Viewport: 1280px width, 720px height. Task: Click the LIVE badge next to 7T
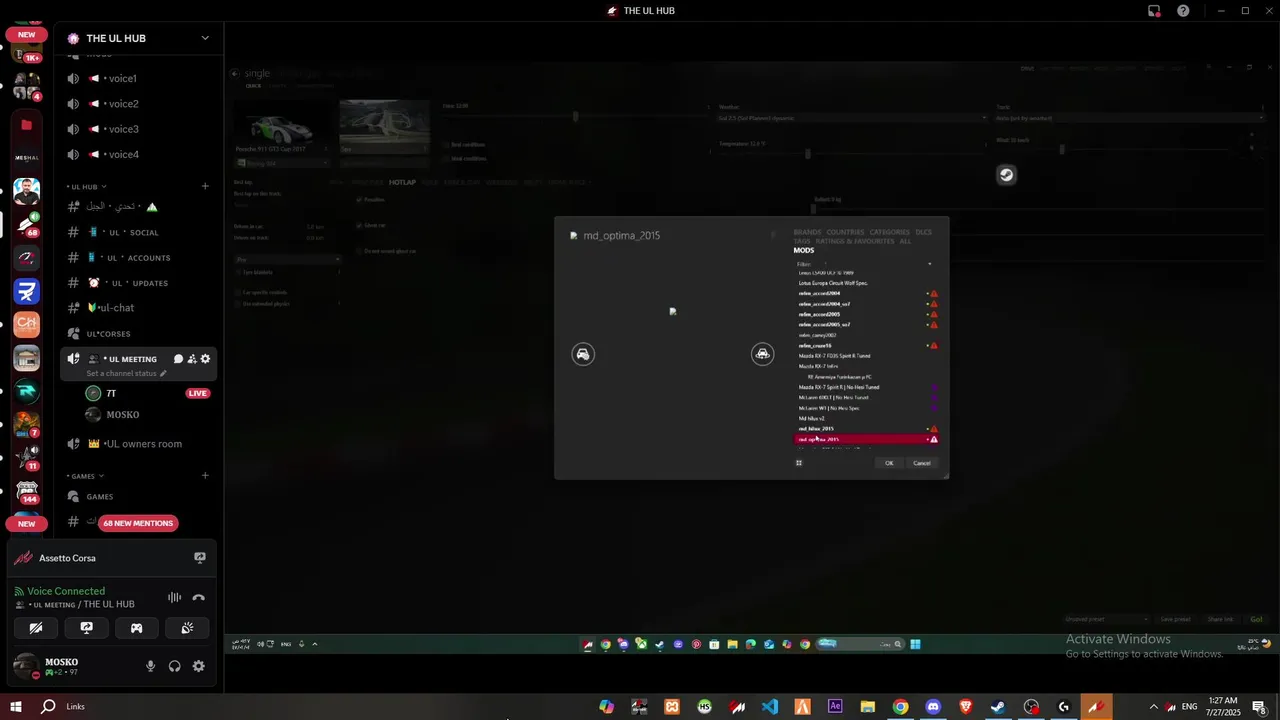[x=198, y=393]
